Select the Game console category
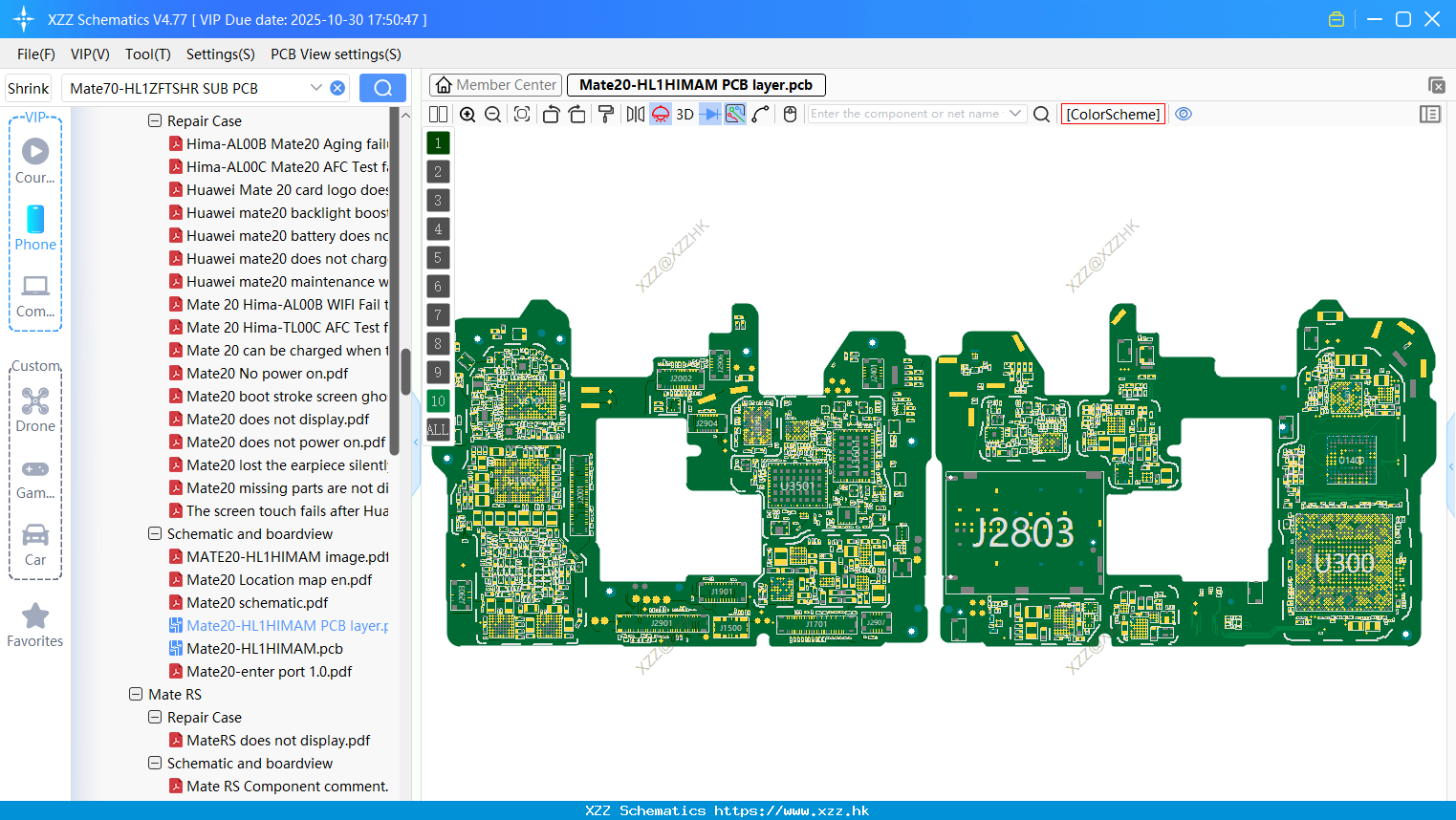The image size is (1456, 820). [x=35, y=478]
